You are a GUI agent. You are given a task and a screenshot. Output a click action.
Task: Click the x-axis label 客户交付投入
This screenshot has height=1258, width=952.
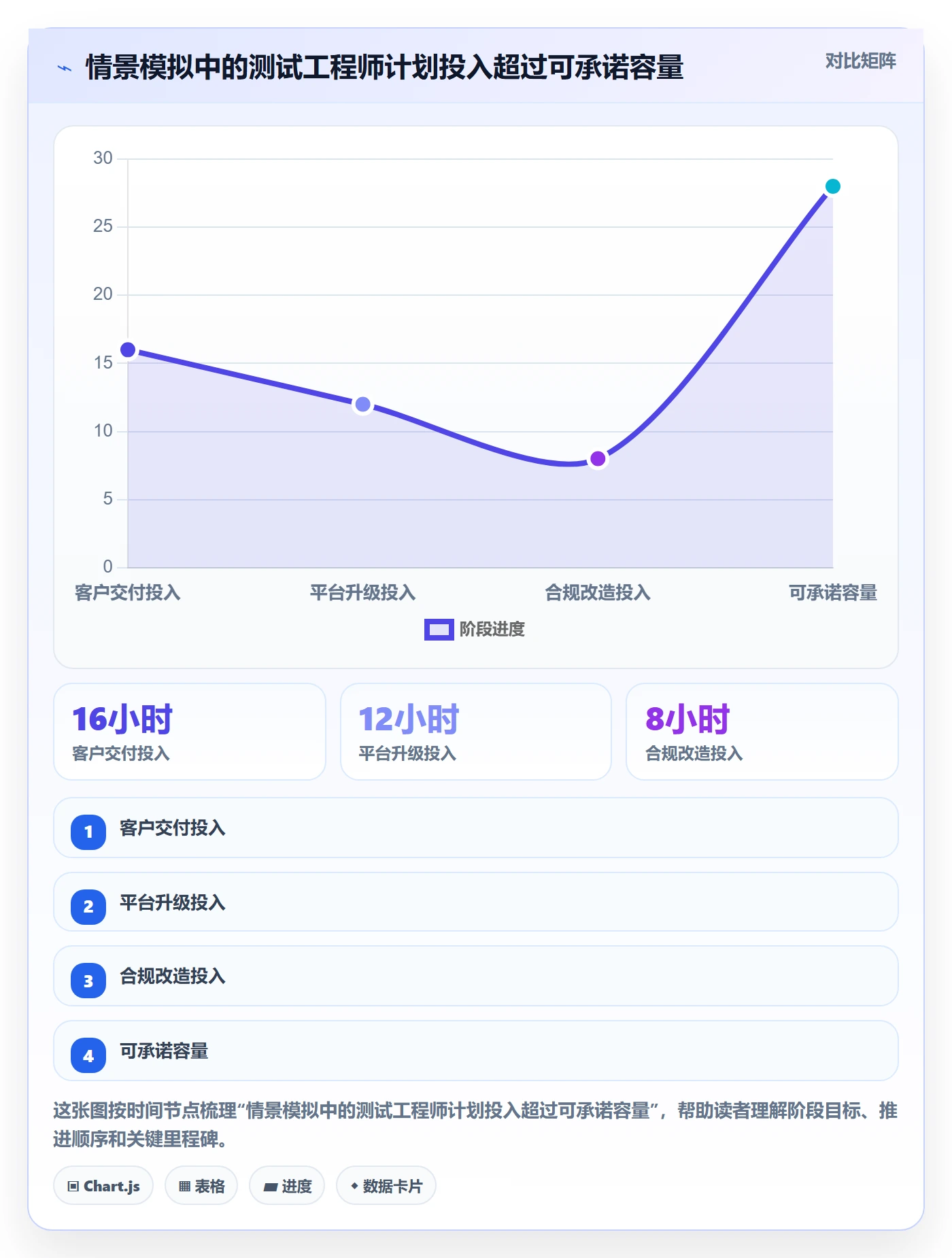[128, 593]
